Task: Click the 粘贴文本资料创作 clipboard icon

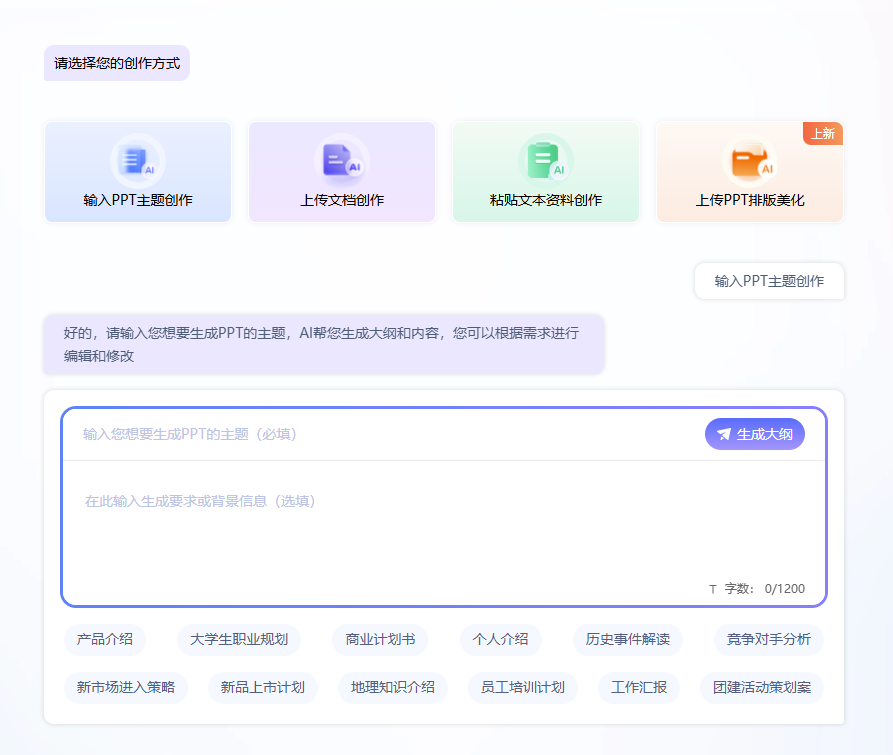Action: [x=546, y=161]
